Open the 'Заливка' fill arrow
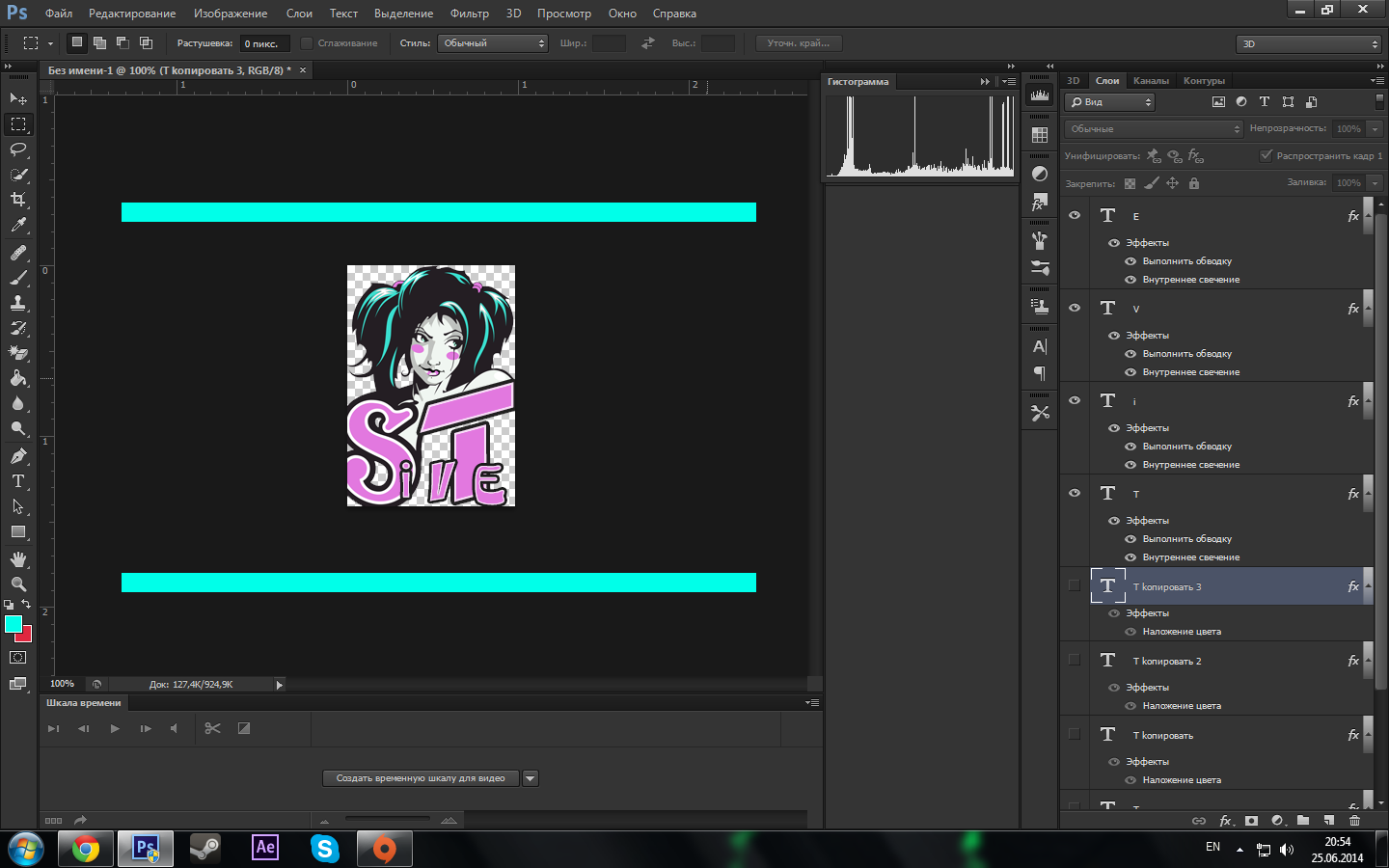The width and height of the screenshot is (1389, 868). [x=1375, y=182]
